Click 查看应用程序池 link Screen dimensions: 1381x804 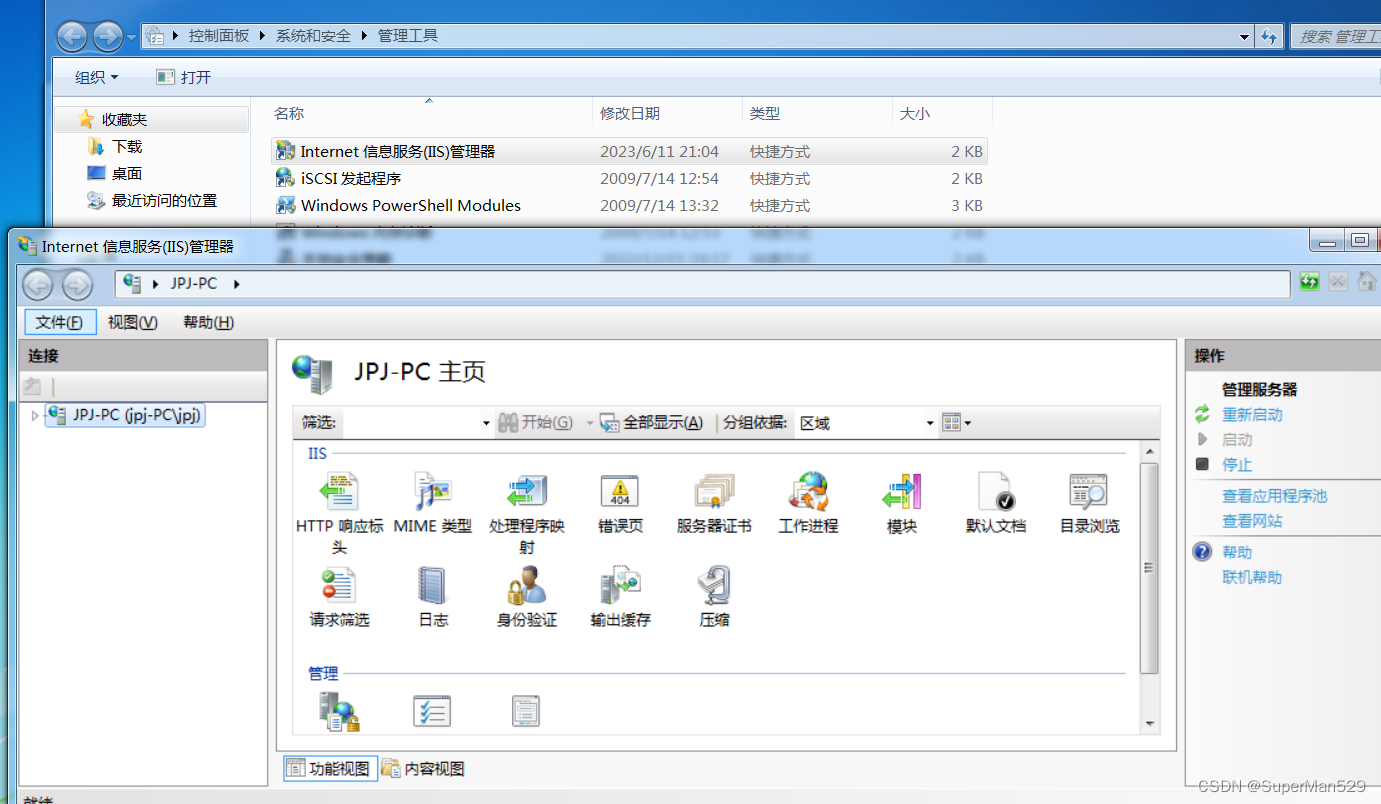1275,495
